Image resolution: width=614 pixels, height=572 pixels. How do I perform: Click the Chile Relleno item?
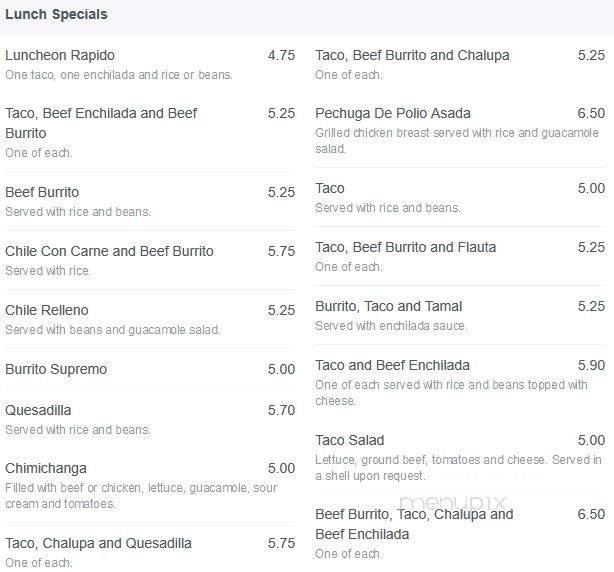click(47, 310)
